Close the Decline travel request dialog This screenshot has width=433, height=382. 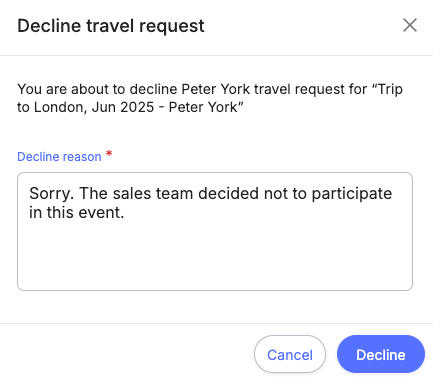coord(410,25)
